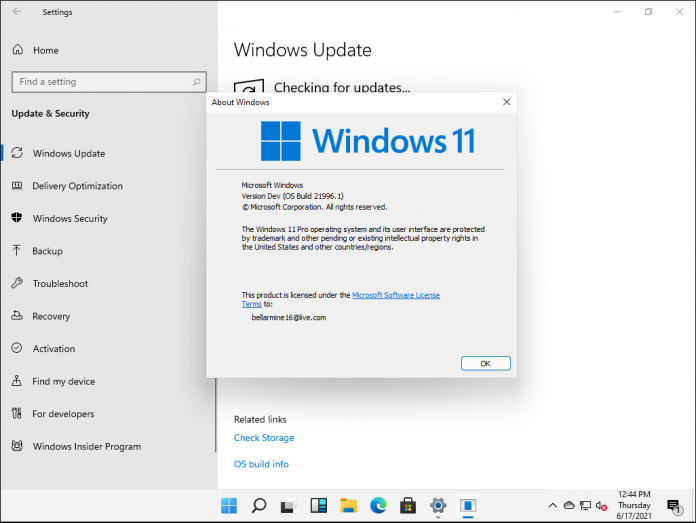
Task: Select Find my device
Action: tap(63, 381)
